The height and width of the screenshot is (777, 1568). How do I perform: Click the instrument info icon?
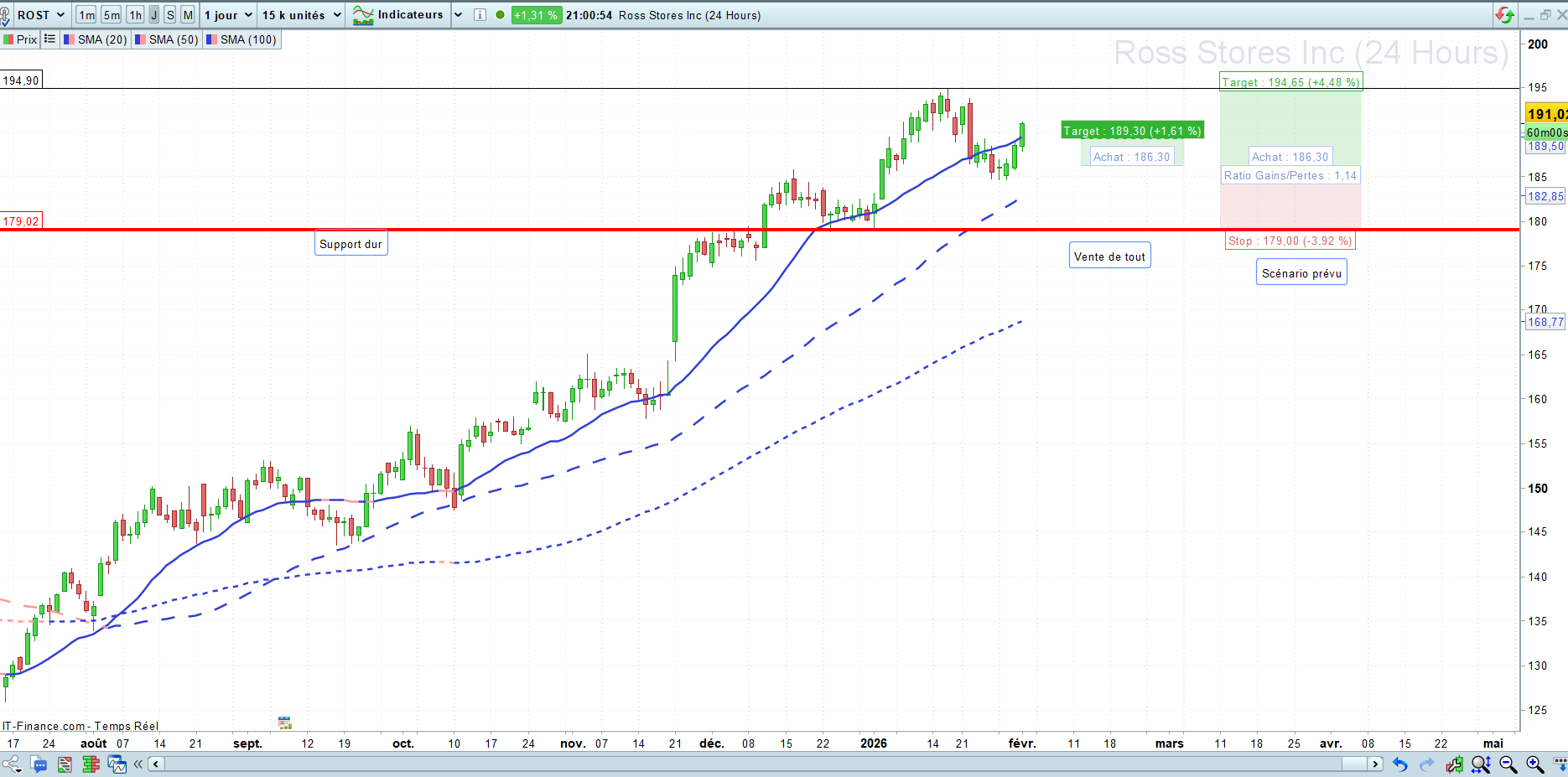tap(480, 15)
